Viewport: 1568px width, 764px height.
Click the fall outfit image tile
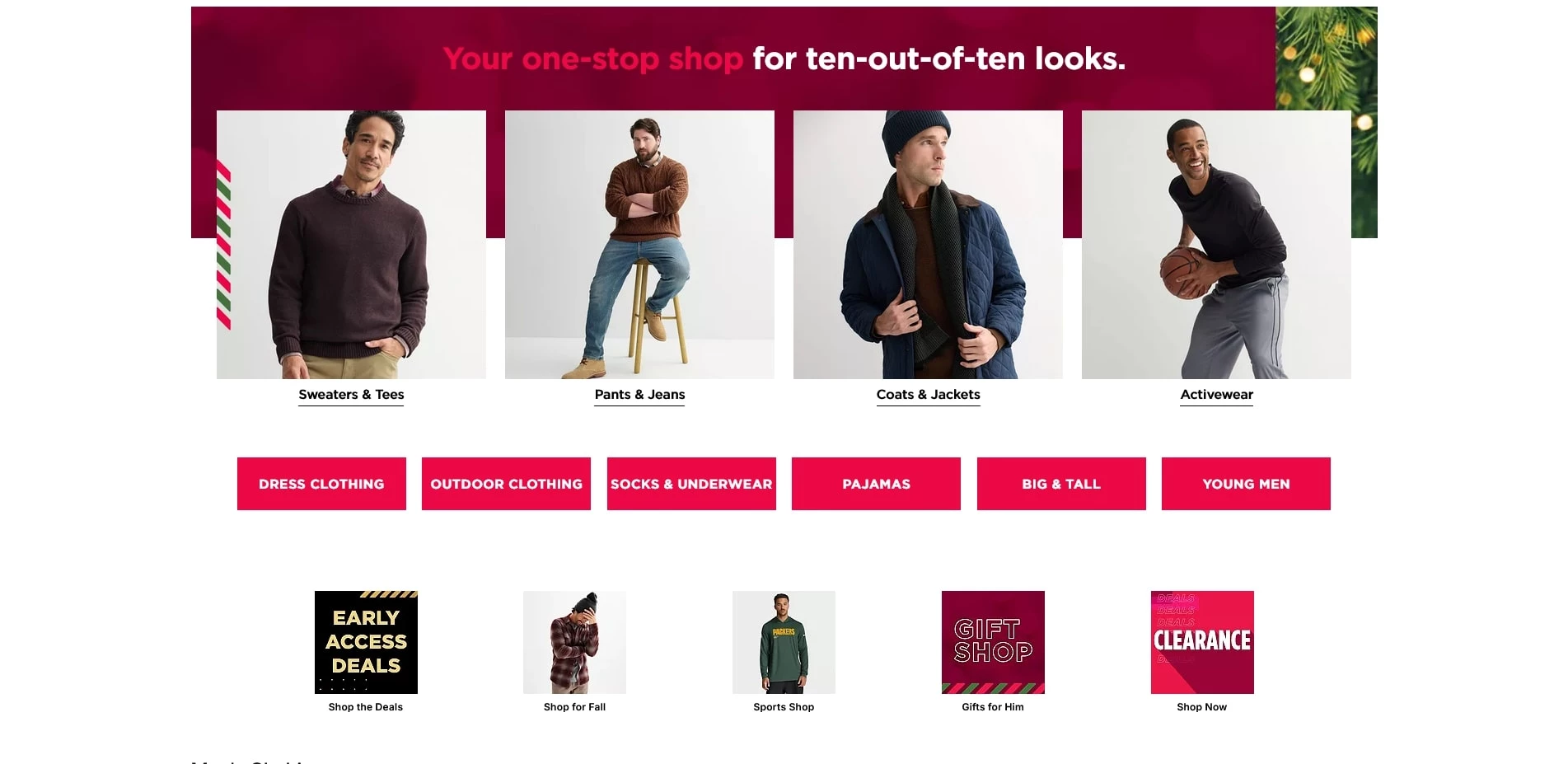pyautogui.click(x=574, y=642)
